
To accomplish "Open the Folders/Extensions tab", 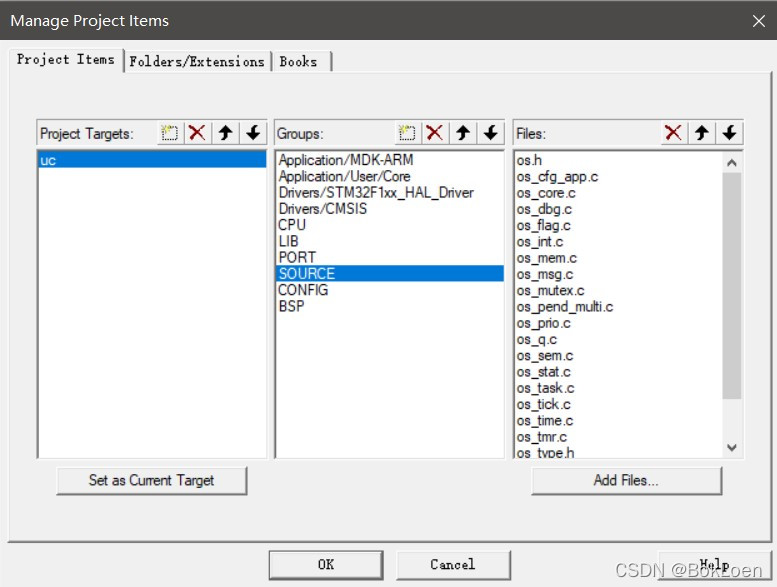I will click(197, 61).
